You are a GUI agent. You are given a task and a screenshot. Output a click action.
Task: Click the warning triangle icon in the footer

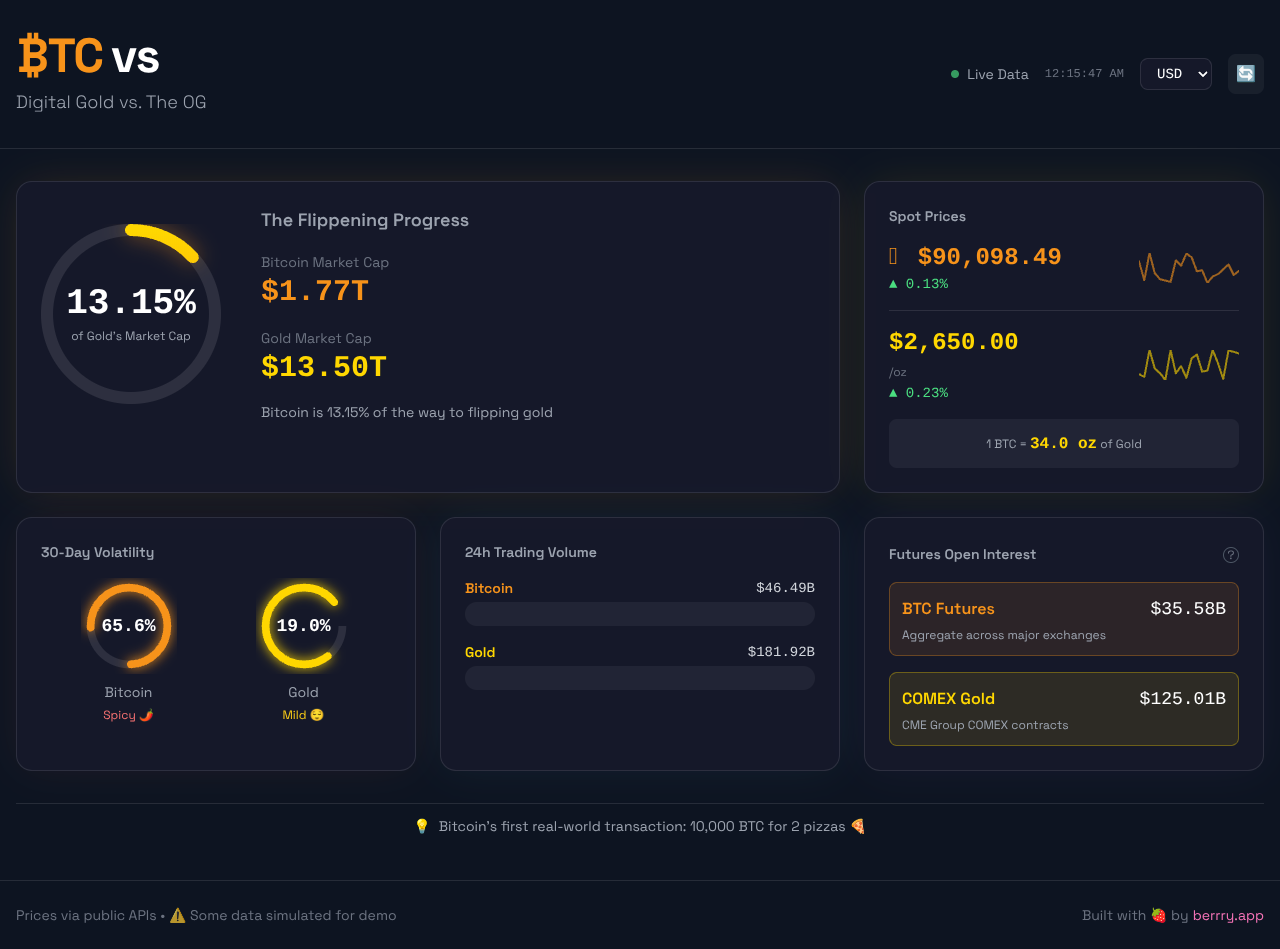(x=177, y=915)
